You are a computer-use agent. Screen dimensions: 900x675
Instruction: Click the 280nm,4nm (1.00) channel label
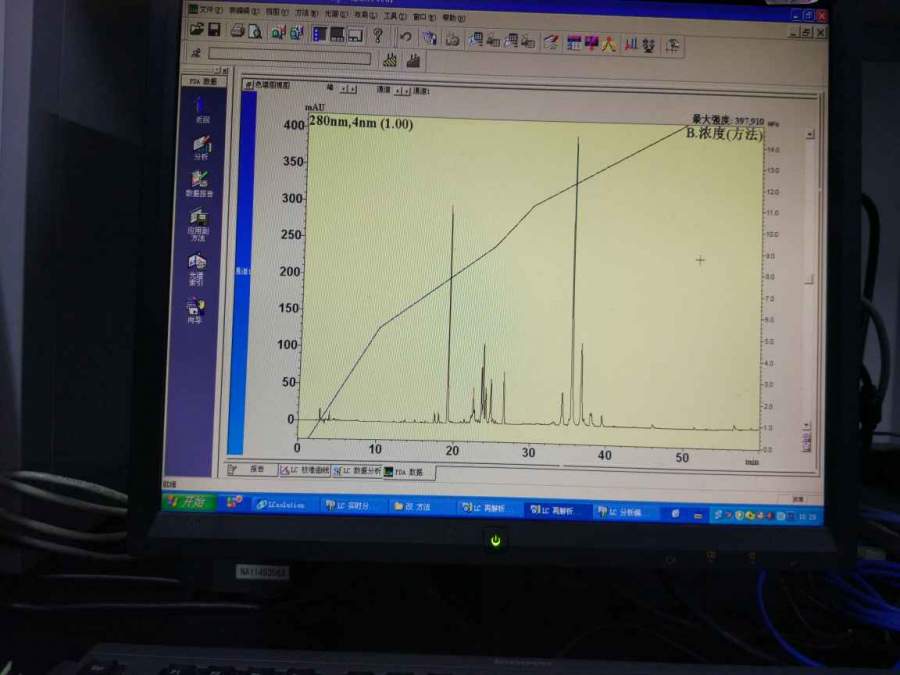pos(361,122)
